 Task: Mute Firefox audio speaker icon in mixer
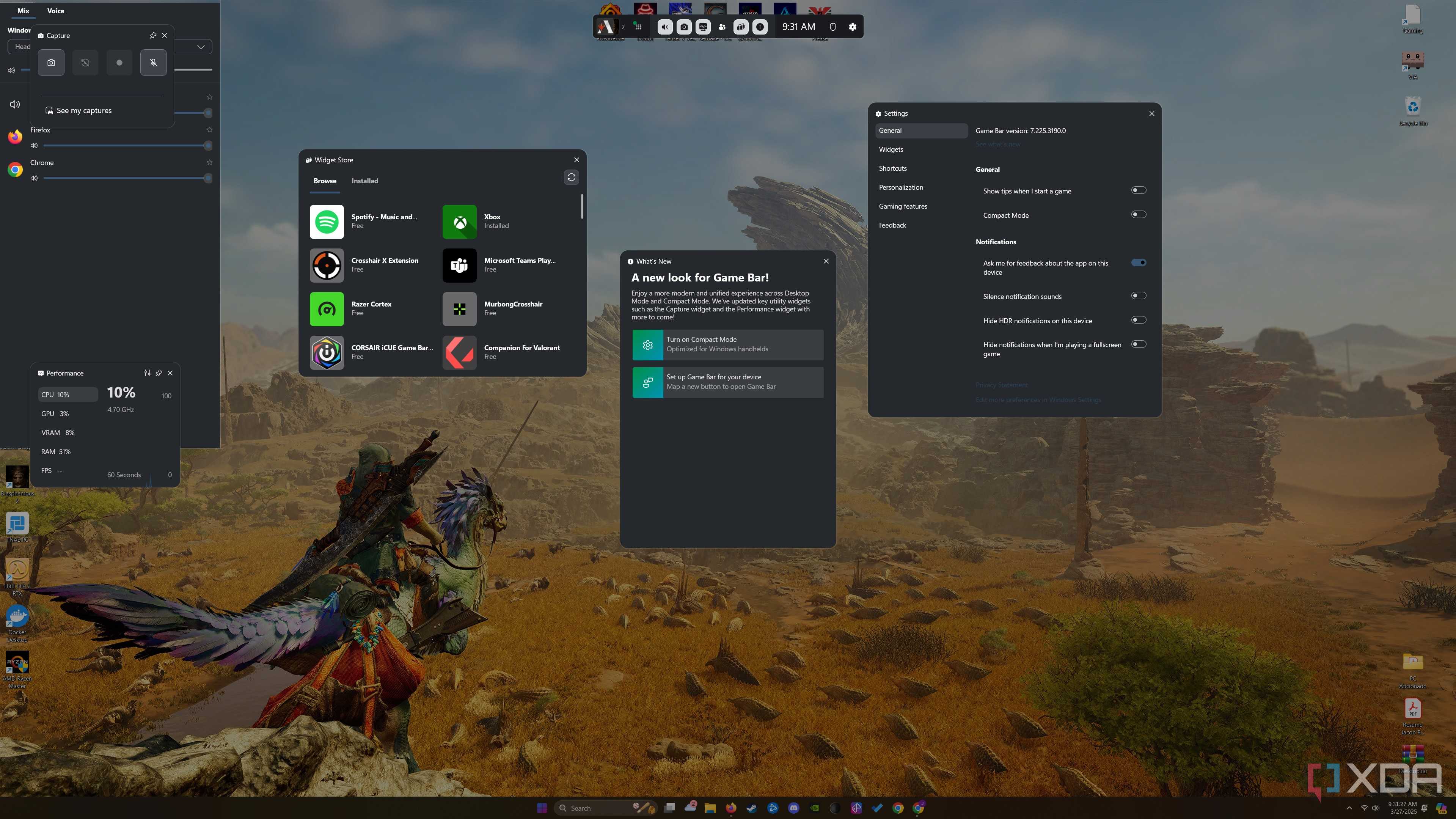34,145
